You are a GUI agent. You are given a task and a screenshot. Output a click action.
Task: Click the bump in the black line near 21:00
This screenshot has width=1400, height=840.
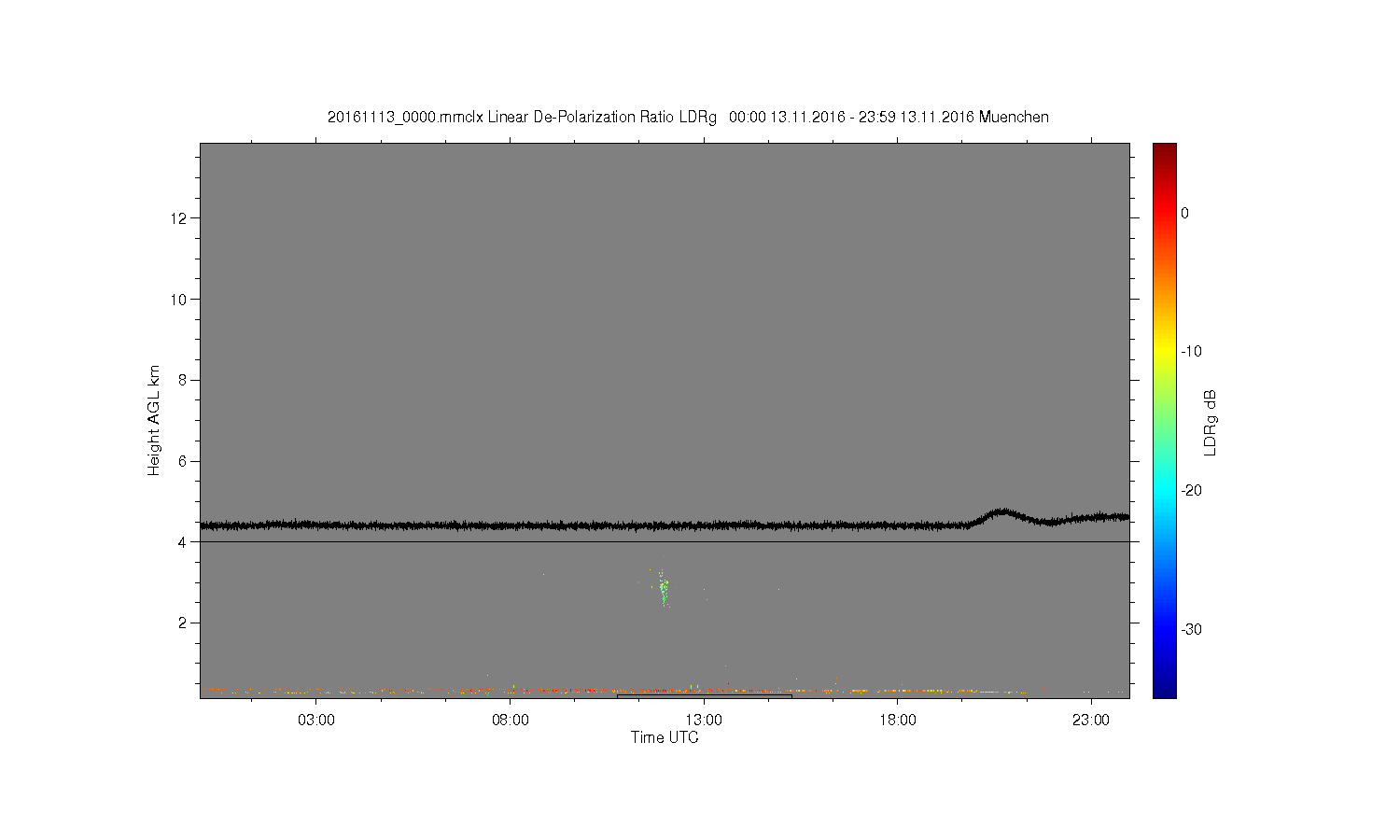coord(1003,514)
